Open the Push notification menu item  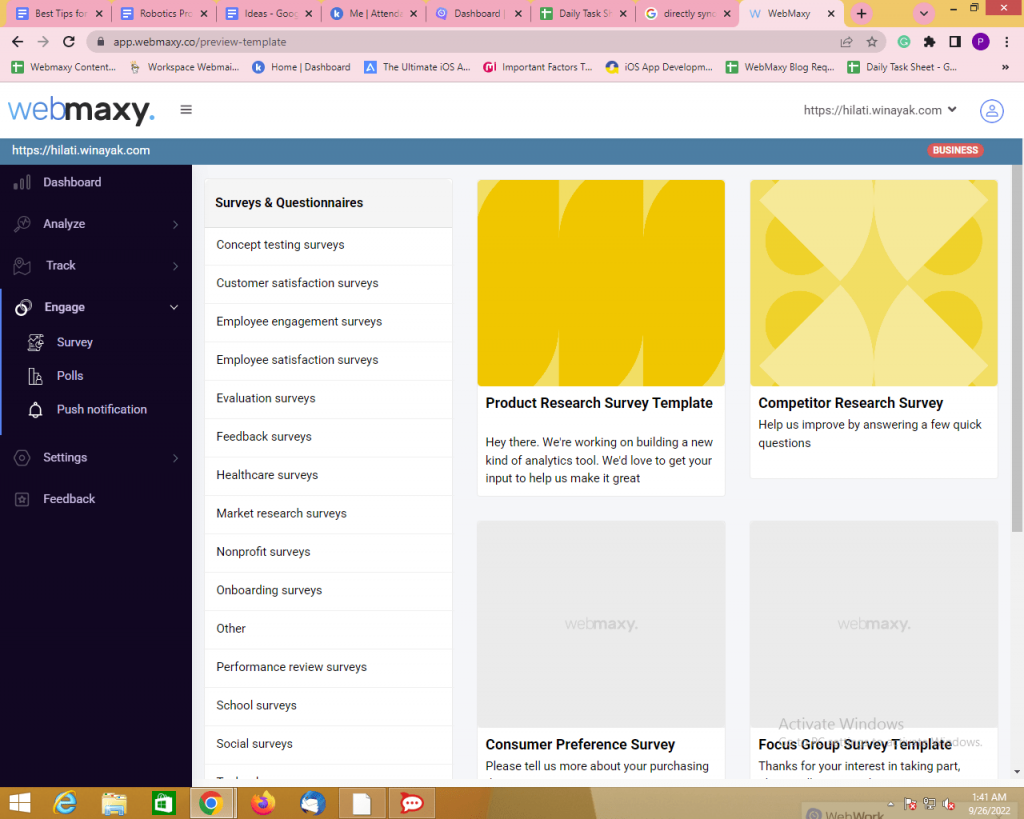pos(102,410)
